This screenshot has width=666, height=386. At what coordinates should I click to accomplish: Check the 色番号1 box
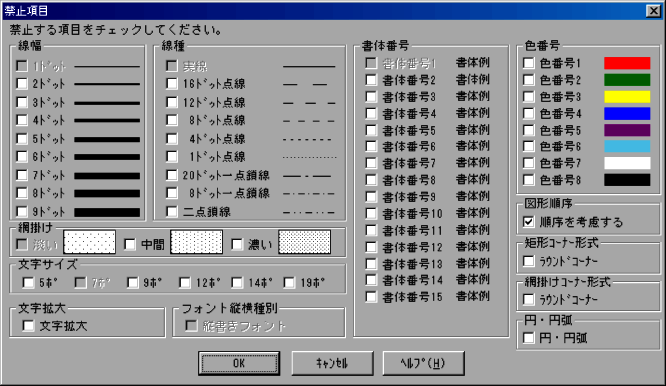(528, 63)
